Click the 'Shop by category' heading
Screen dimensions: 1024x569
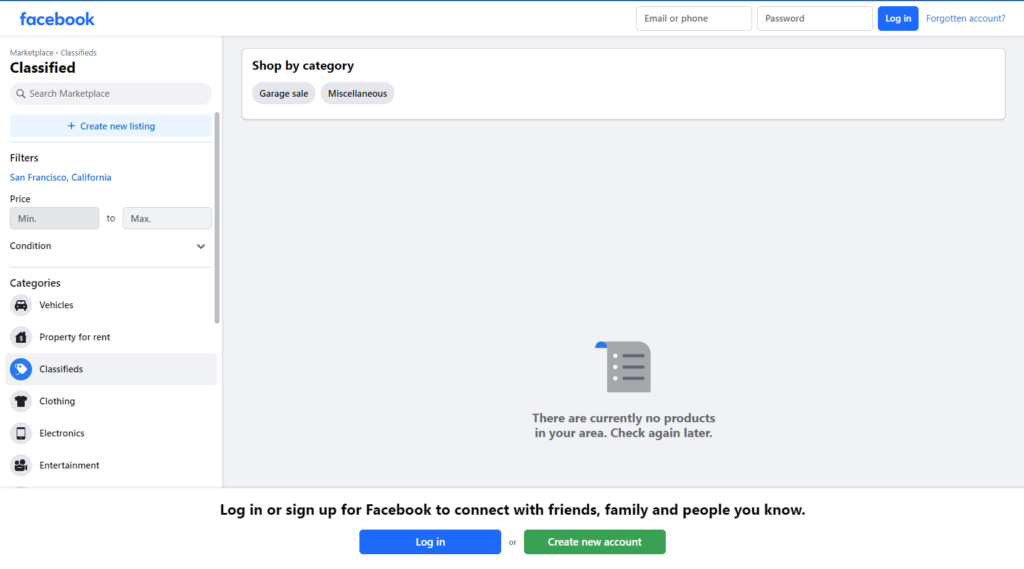[303, 66]
